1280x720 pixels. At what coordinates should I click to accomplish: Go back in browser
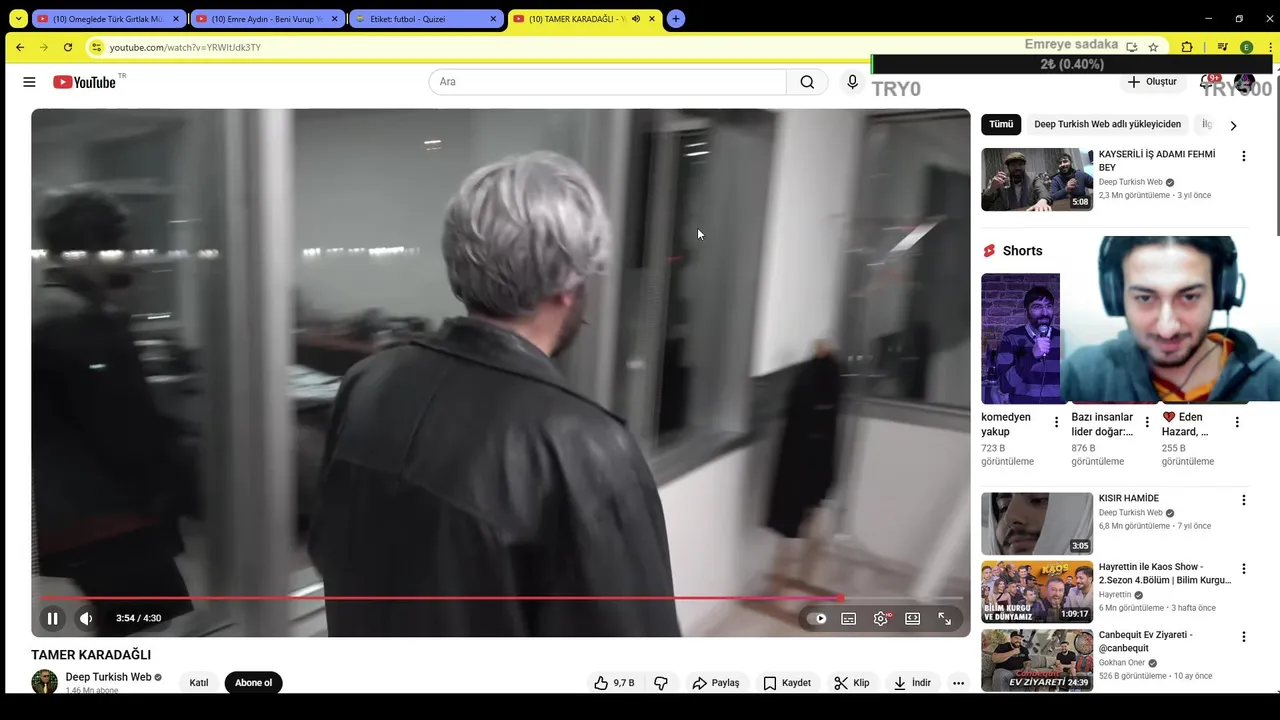pyautogui.click(x=20, y=47)
